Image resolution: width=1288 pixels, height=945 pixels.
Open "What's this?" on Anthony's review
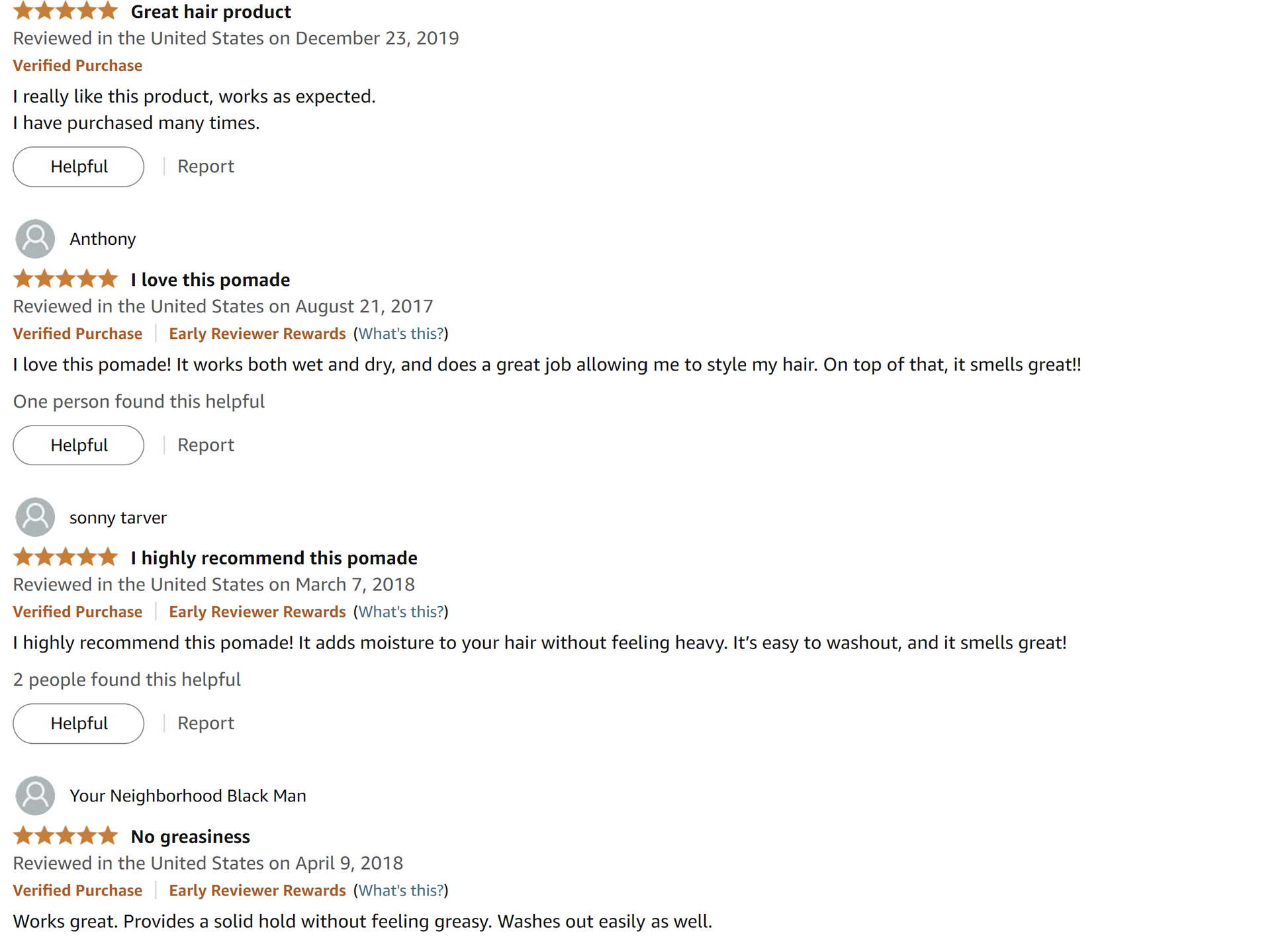tap(401, 334)
